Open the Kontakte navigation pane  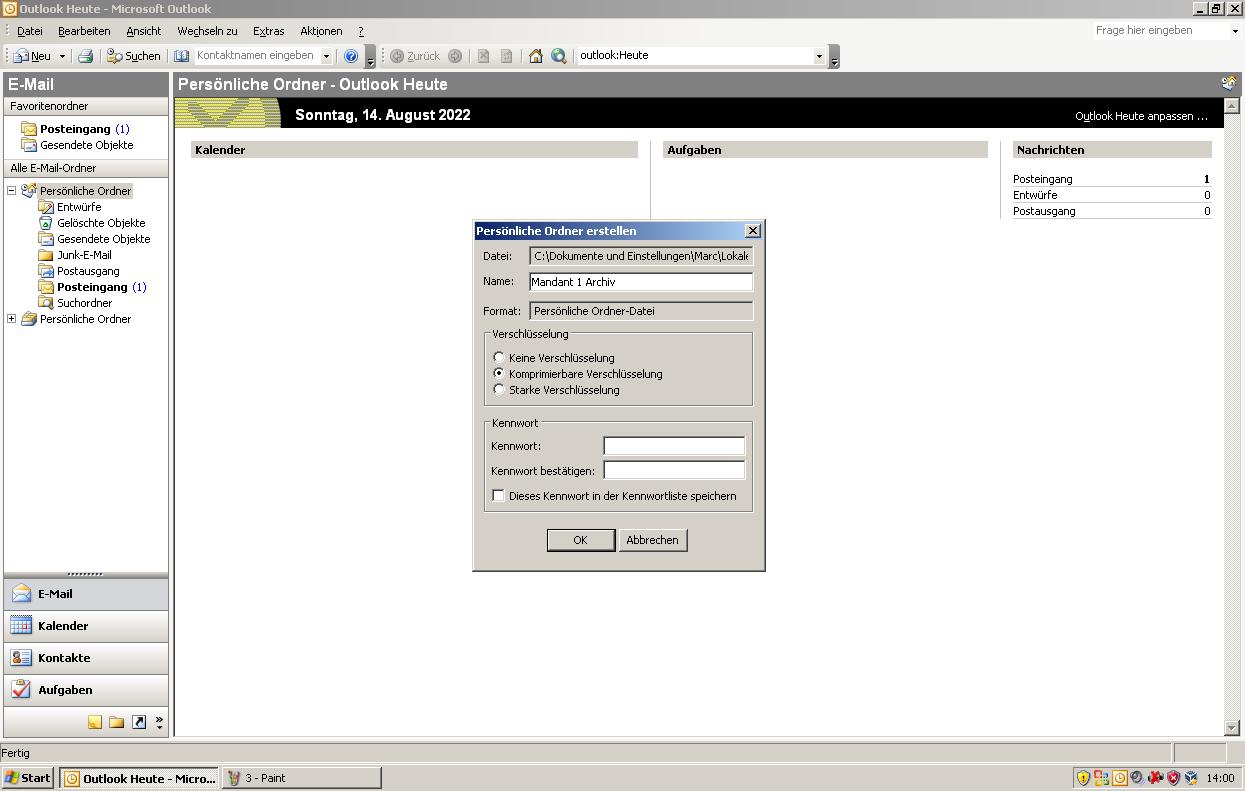point(86,658)
